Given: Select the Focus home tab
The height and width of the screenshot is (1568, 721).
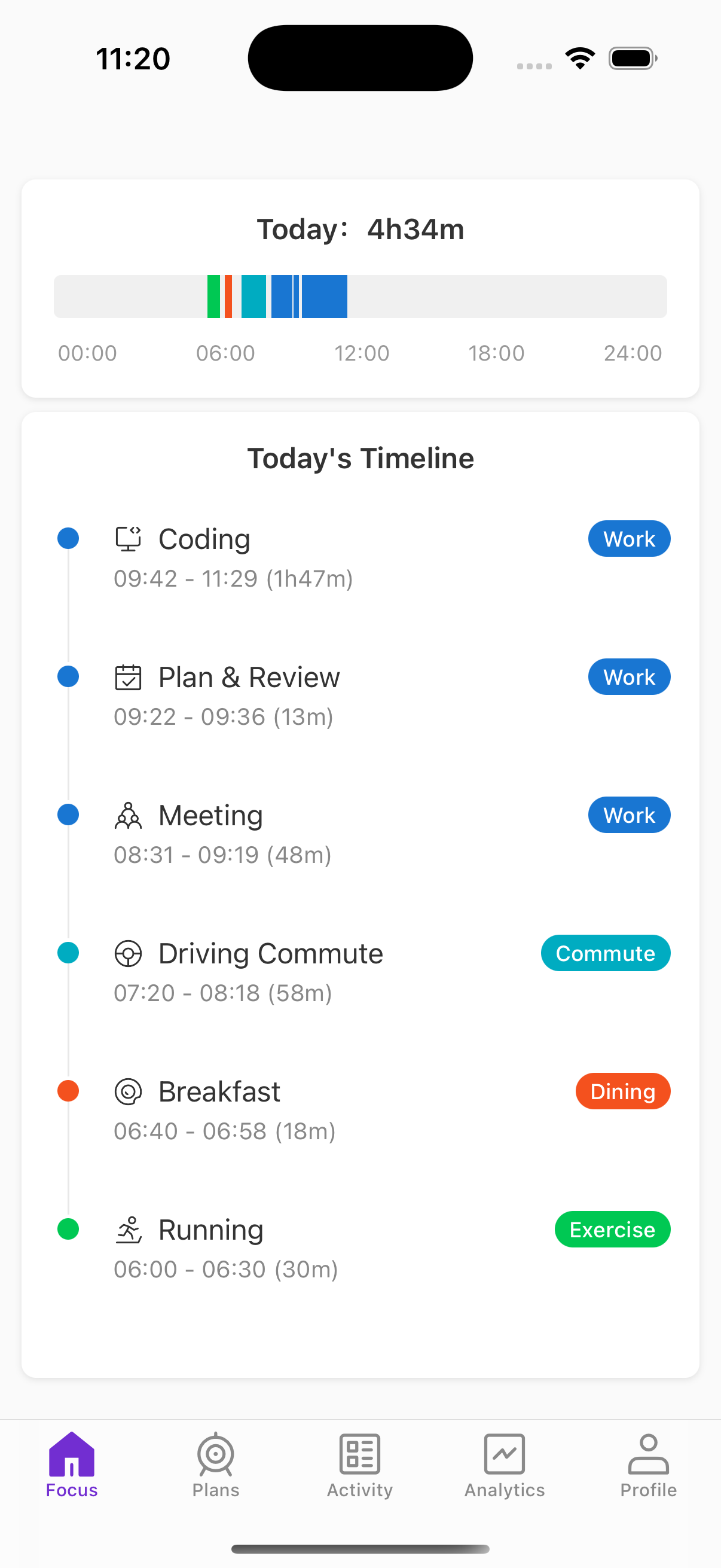Looking at the screenshot, I should pyautogui.click(x=72, y=1465).
